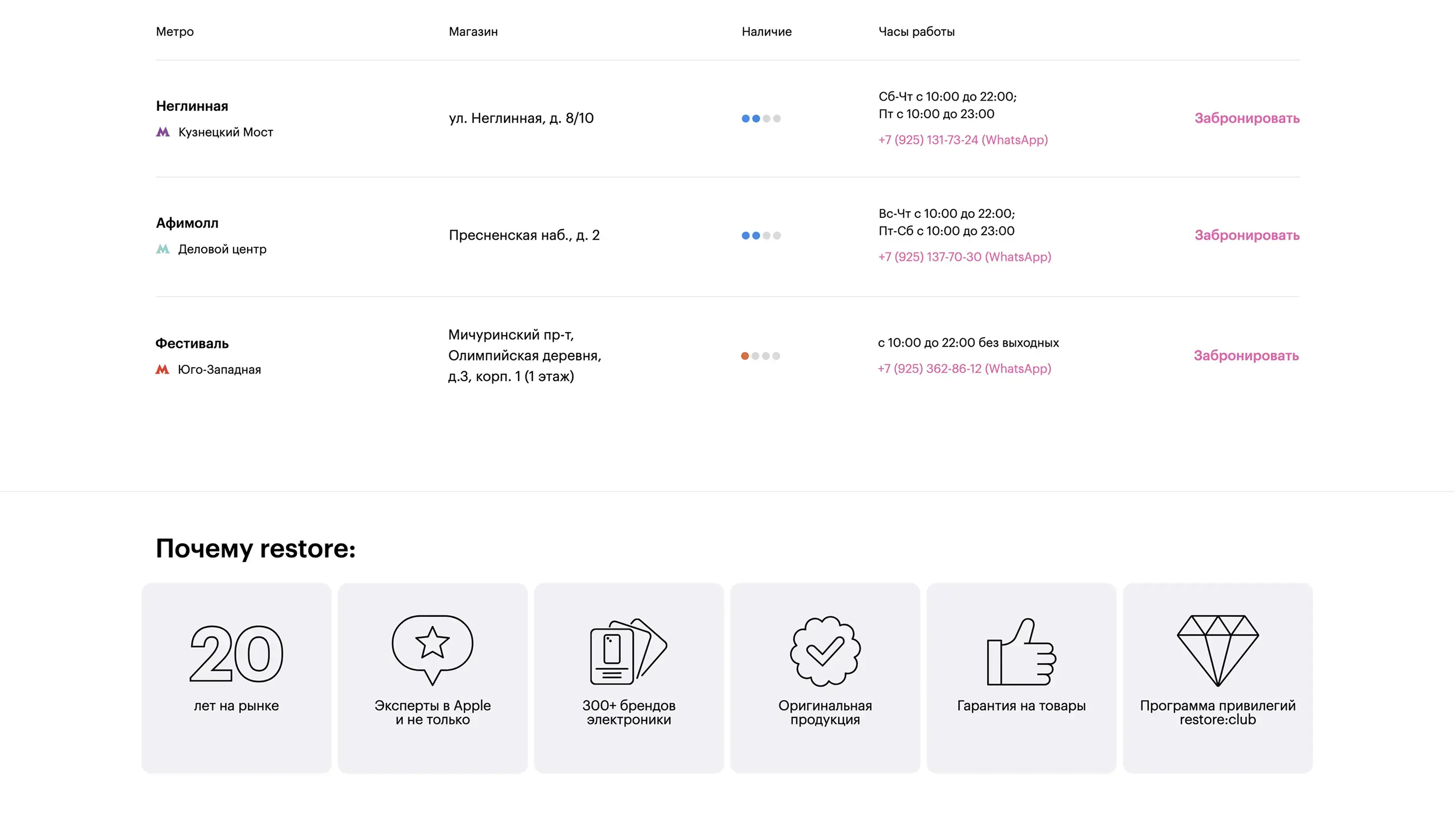Click the 'Наличие' column header
This screenshot has width=1456, height=819.
point(766,32)
